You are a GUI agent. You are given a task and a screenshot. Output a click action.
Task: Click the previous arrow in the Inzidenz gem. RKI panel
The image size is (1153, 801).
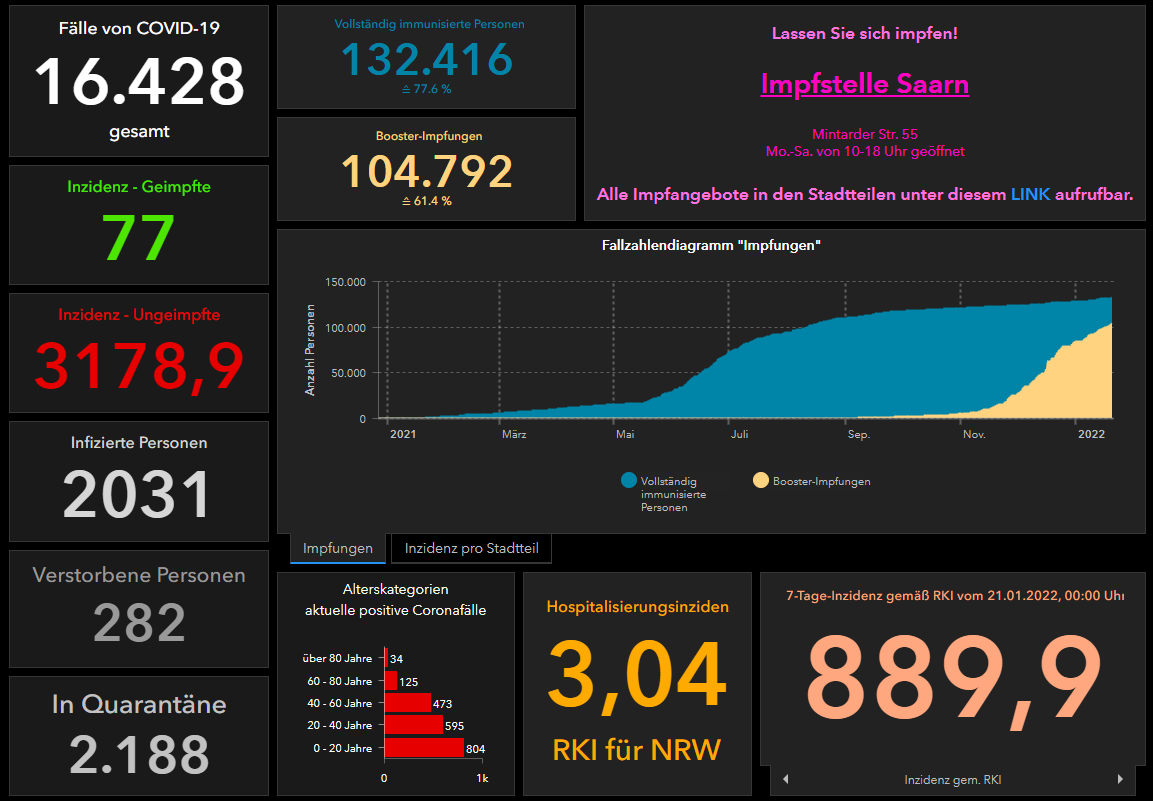(x=785, y=779)
